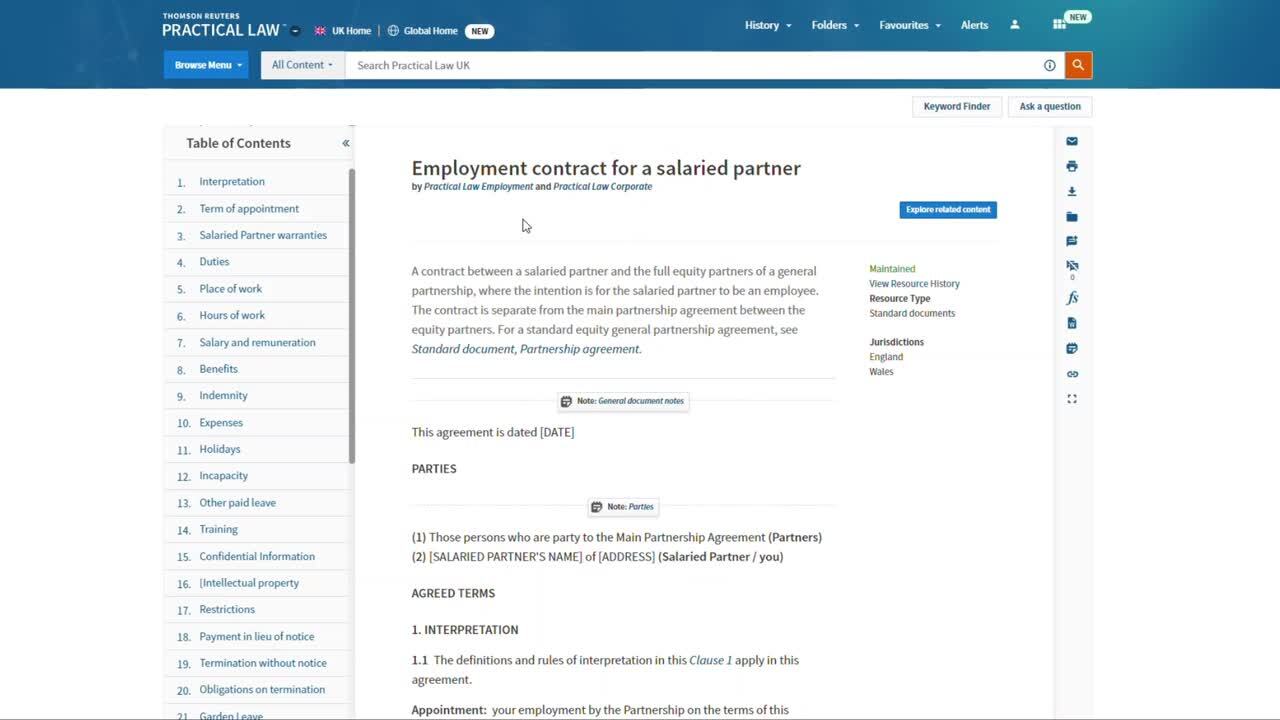Start a search with the orange magnifier icon
The image size is (1280, 720).
(1077, 64)
